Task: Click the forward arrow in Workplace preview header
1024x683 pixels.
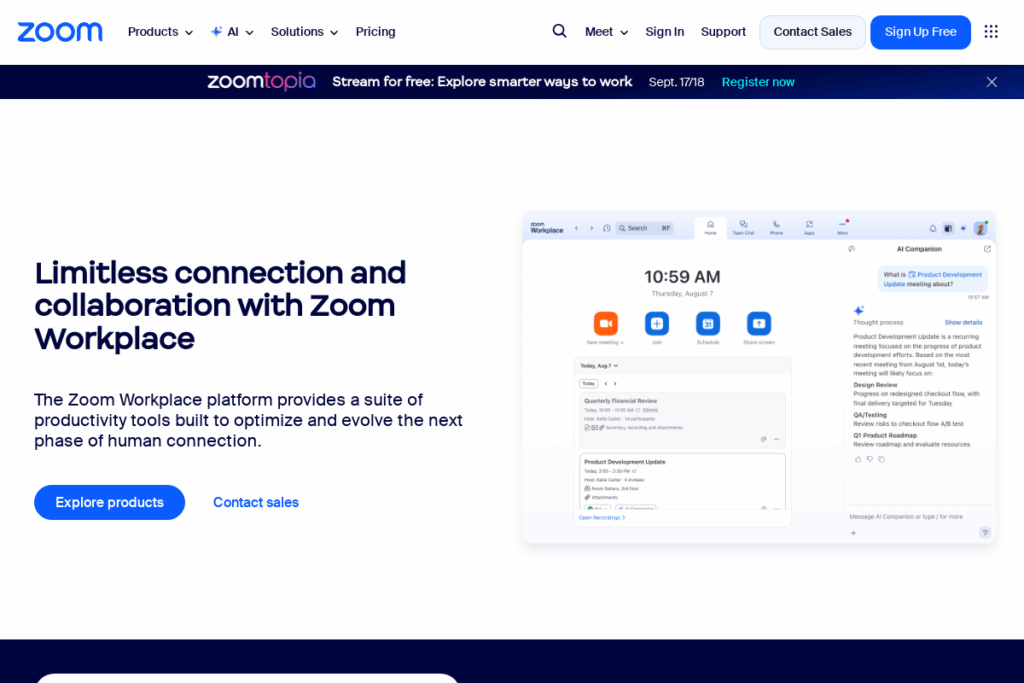Action: [x=592, y=229]
